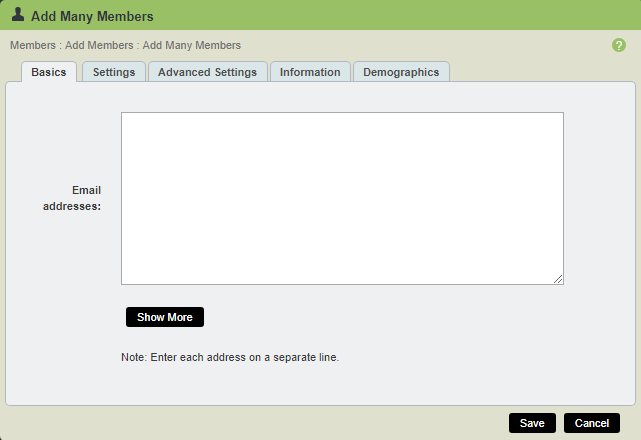Click the green header bar background
This screenshot has width=641, height=440.
pyautogui.click(x=400, y=15)
